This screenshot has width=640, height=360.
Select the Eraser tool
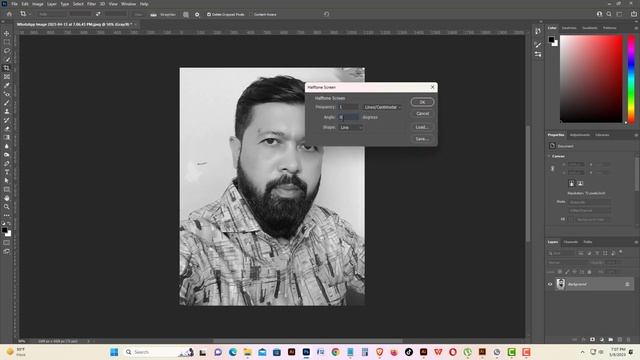pos(7,129)
